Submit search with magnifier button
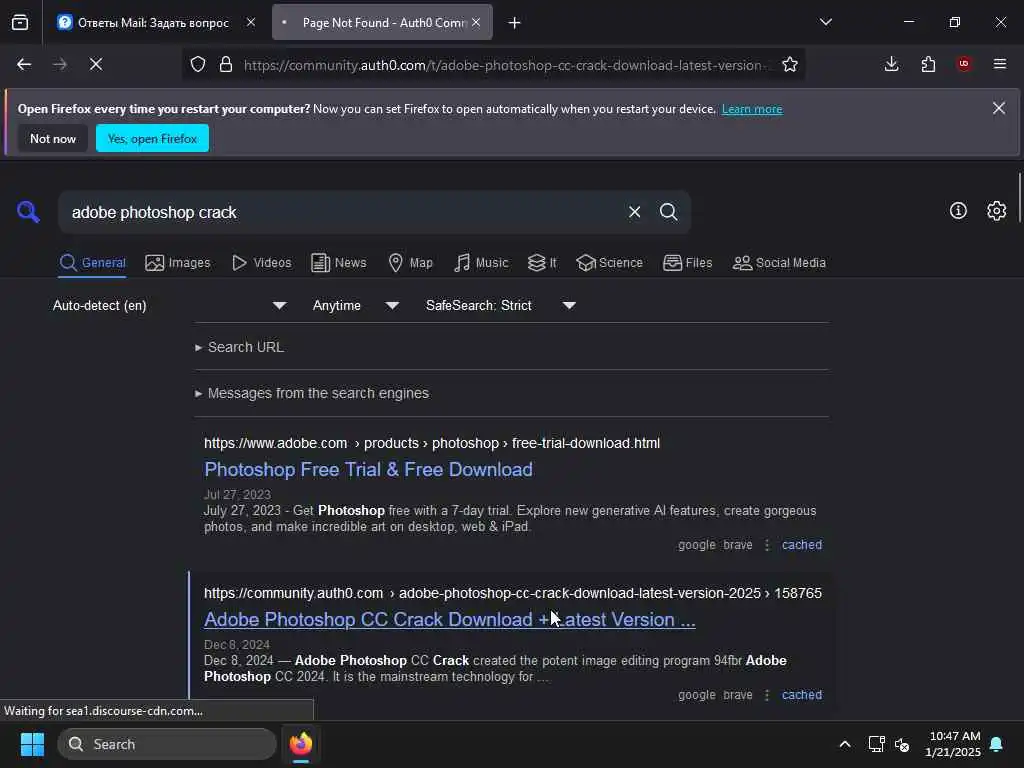This screenshot has width=1024, height=768. click(x=669, y=212)
